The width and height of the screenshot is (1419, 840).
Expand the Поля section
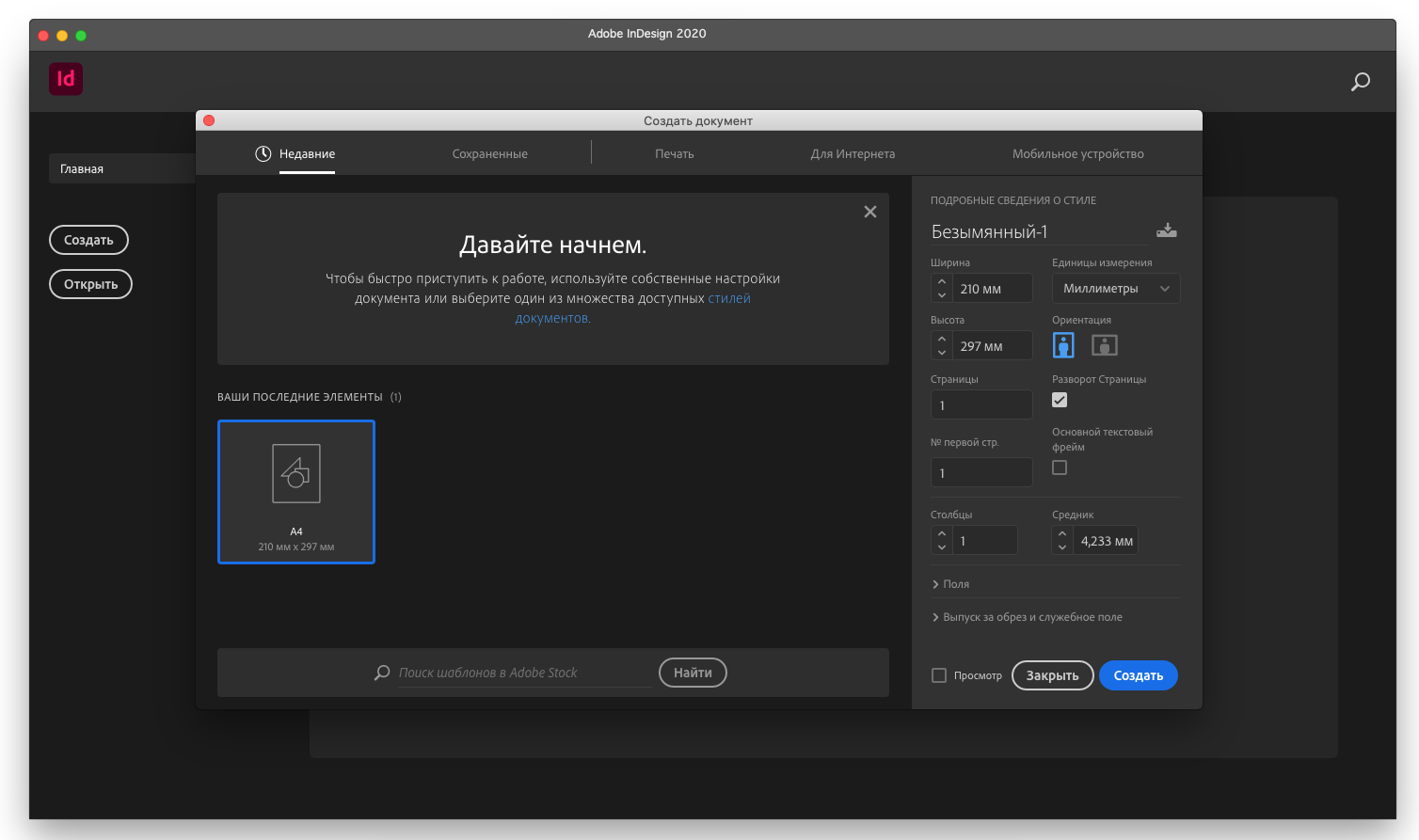tap(950, 584)
